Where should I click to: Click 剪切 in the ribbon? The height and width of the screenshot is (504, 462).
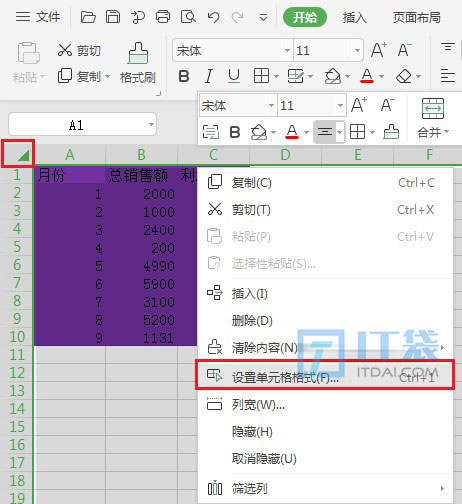point(79,51)
